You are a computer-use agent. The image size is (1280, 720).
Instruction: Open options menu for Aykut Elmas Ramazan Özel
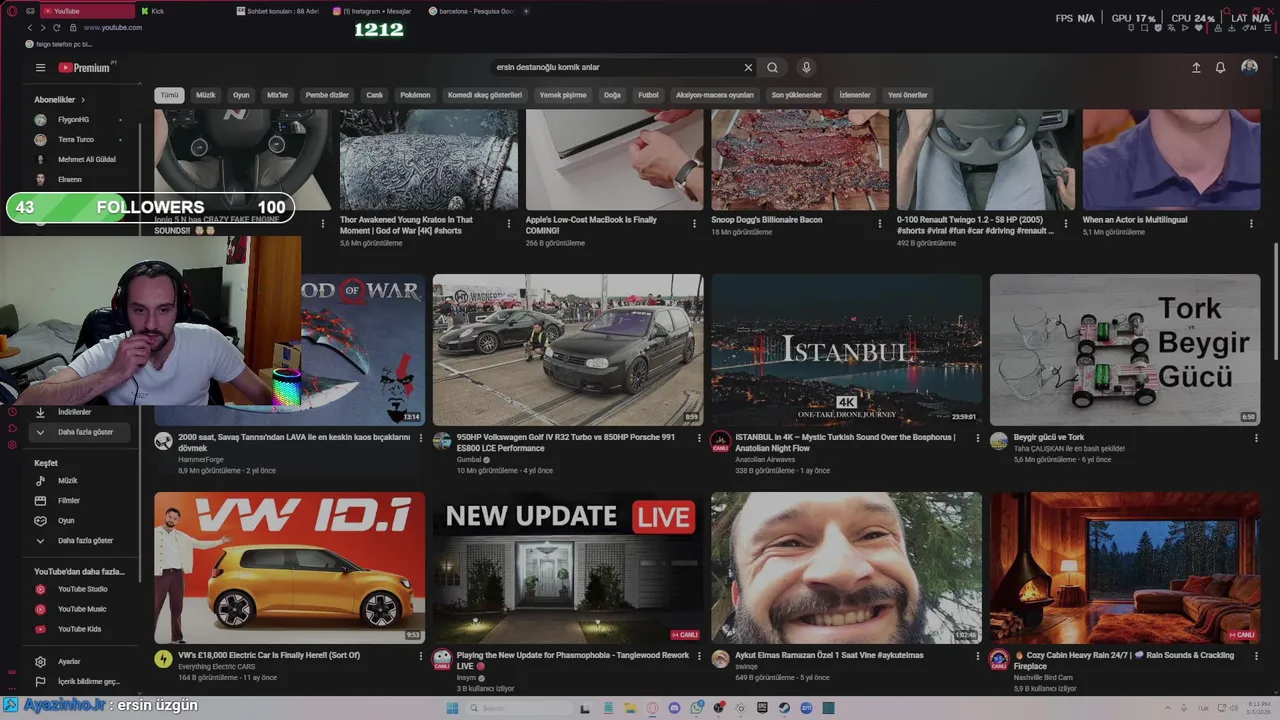pos(977,656)
